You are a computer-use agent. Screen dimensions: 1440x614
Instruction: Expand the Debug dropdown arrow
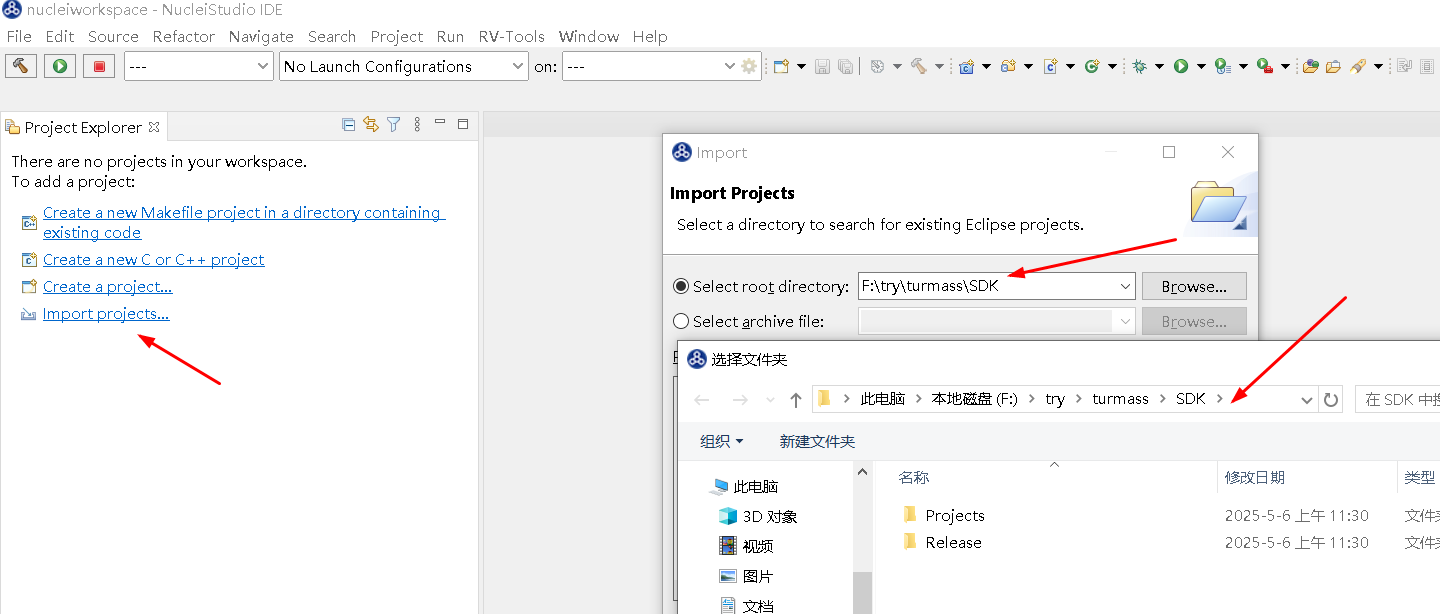[1159, 66]
